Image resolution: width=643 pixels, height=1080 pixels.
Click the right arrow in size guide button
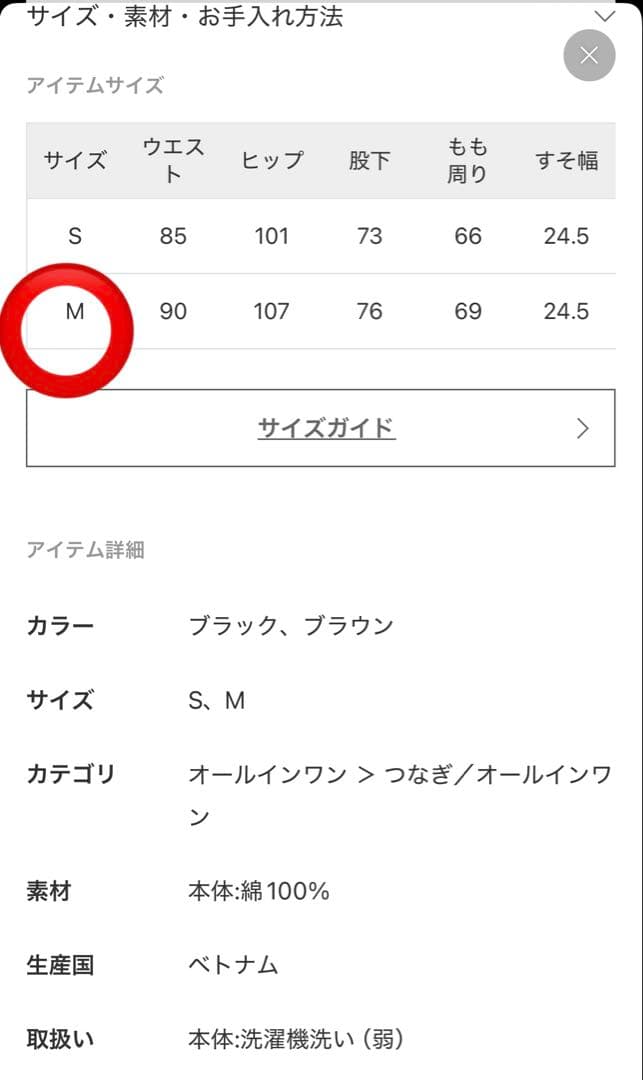[583, 429]
